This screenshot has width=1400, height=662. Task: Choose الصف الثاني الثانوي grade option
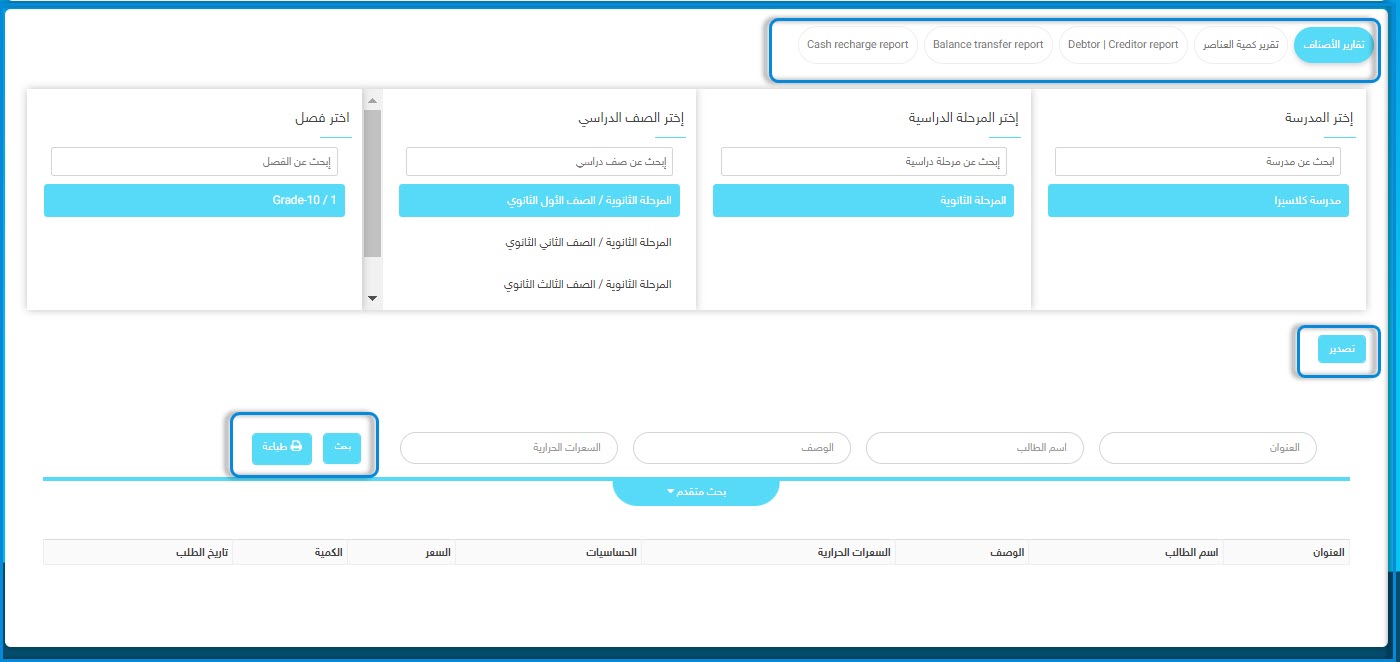(x=588, y=243)
